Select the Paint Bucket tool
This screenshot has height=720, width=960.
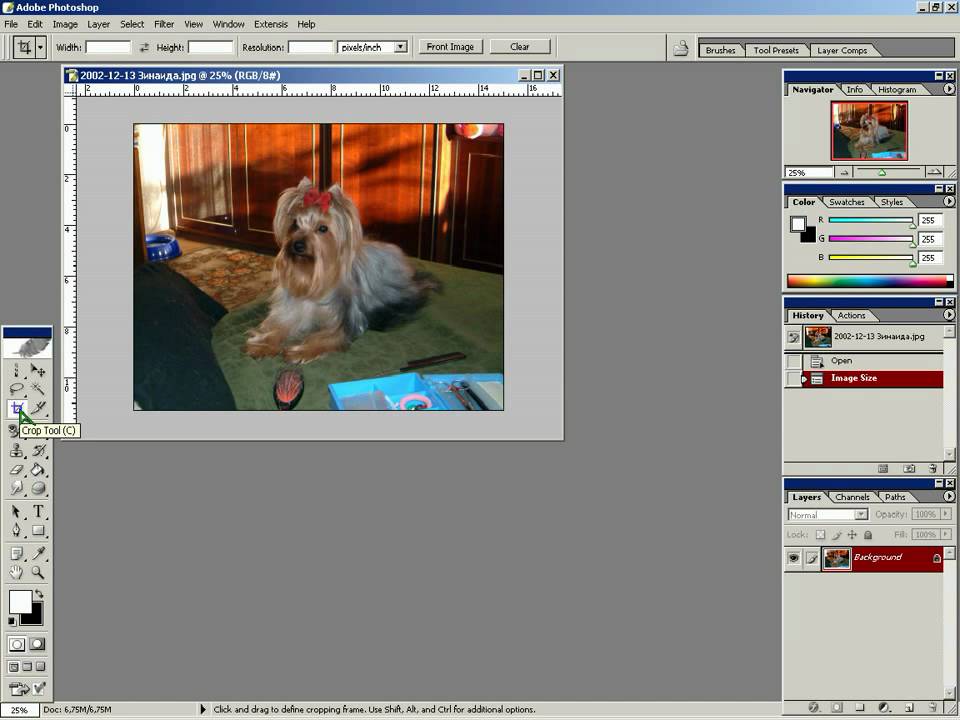[x=38, y=470]
